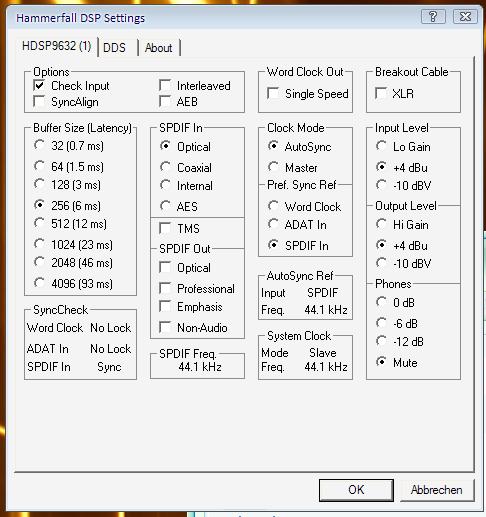Click the AutoSync Ref Input SPDIF value
Screen dimensions: 486x517
point(322,293)
